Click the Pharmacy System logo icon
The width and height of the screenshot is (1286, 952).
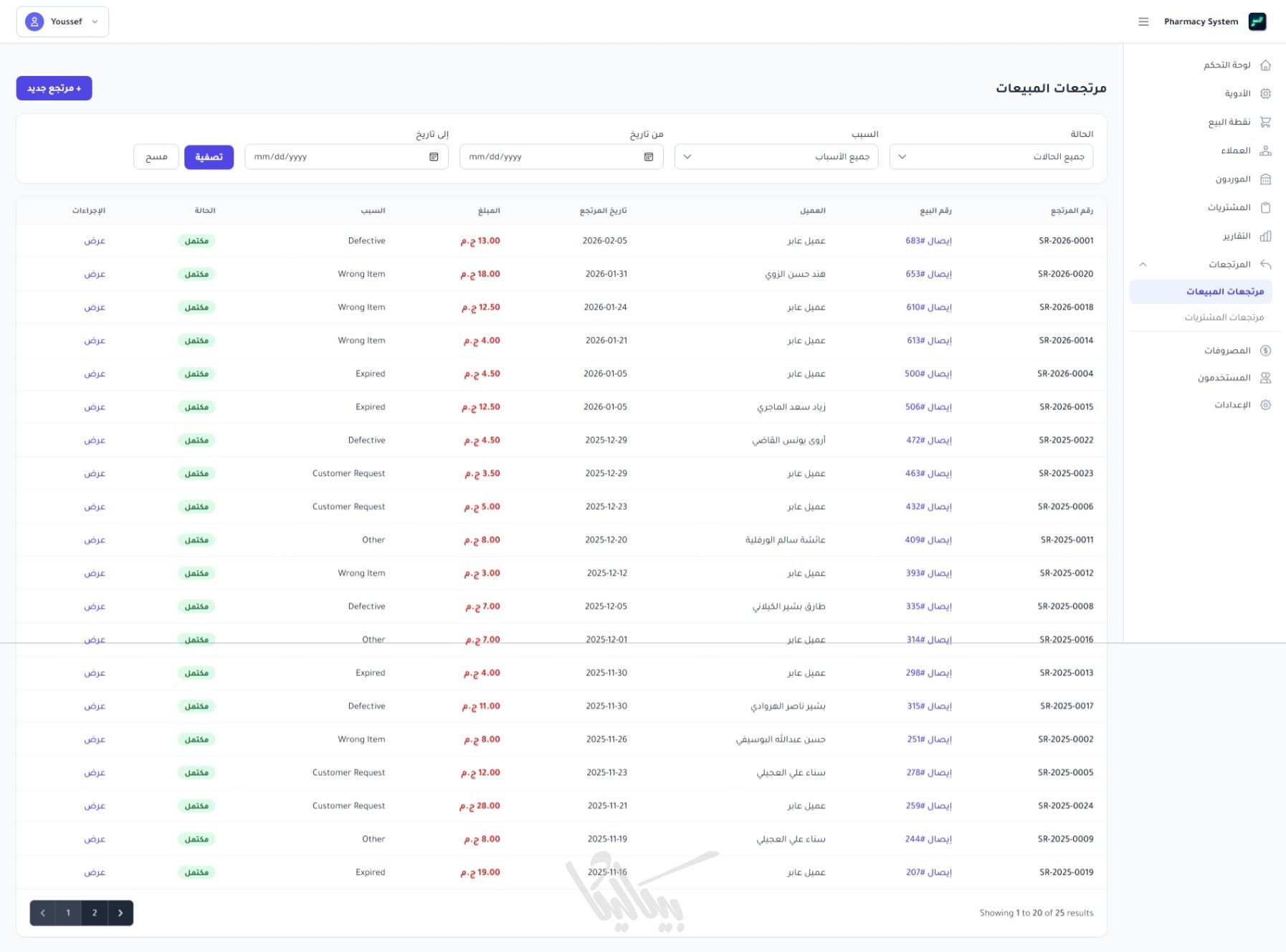pyautogui.click(x=1257, y=22)
